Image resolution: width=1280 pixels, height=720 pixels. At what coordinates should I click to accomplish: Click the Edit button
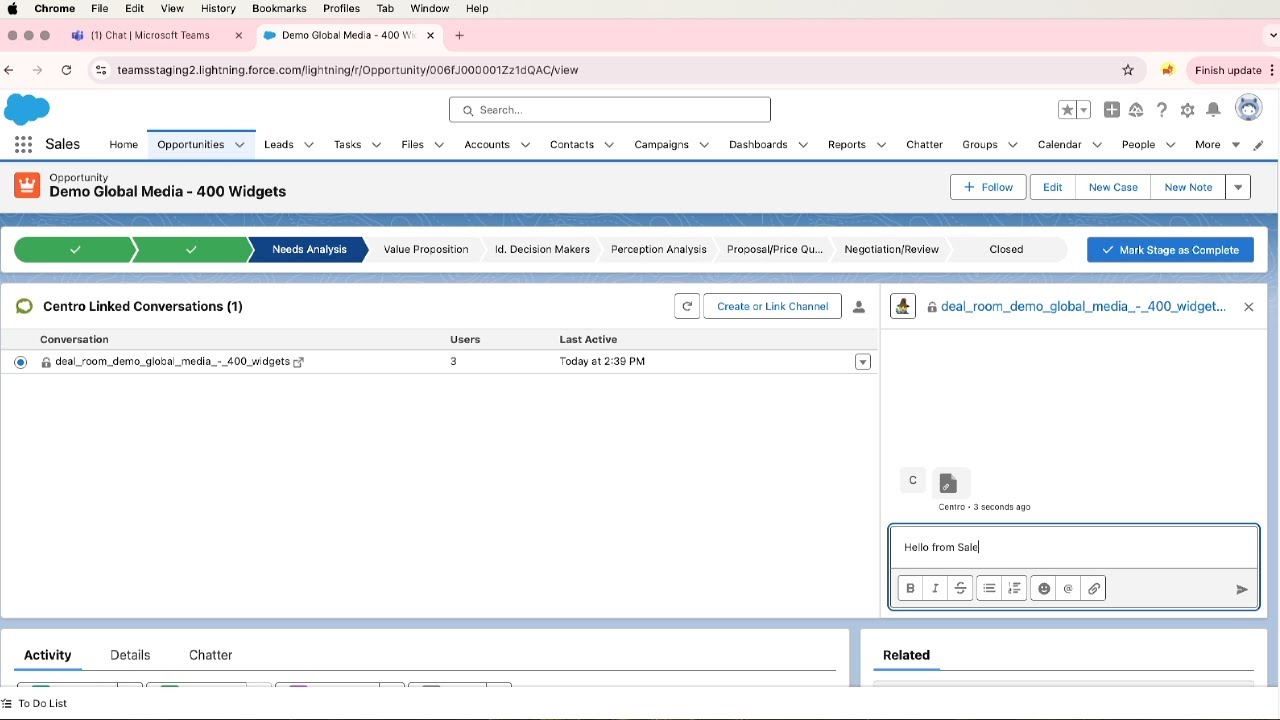pyautogui.click(x=1053, y=187)
